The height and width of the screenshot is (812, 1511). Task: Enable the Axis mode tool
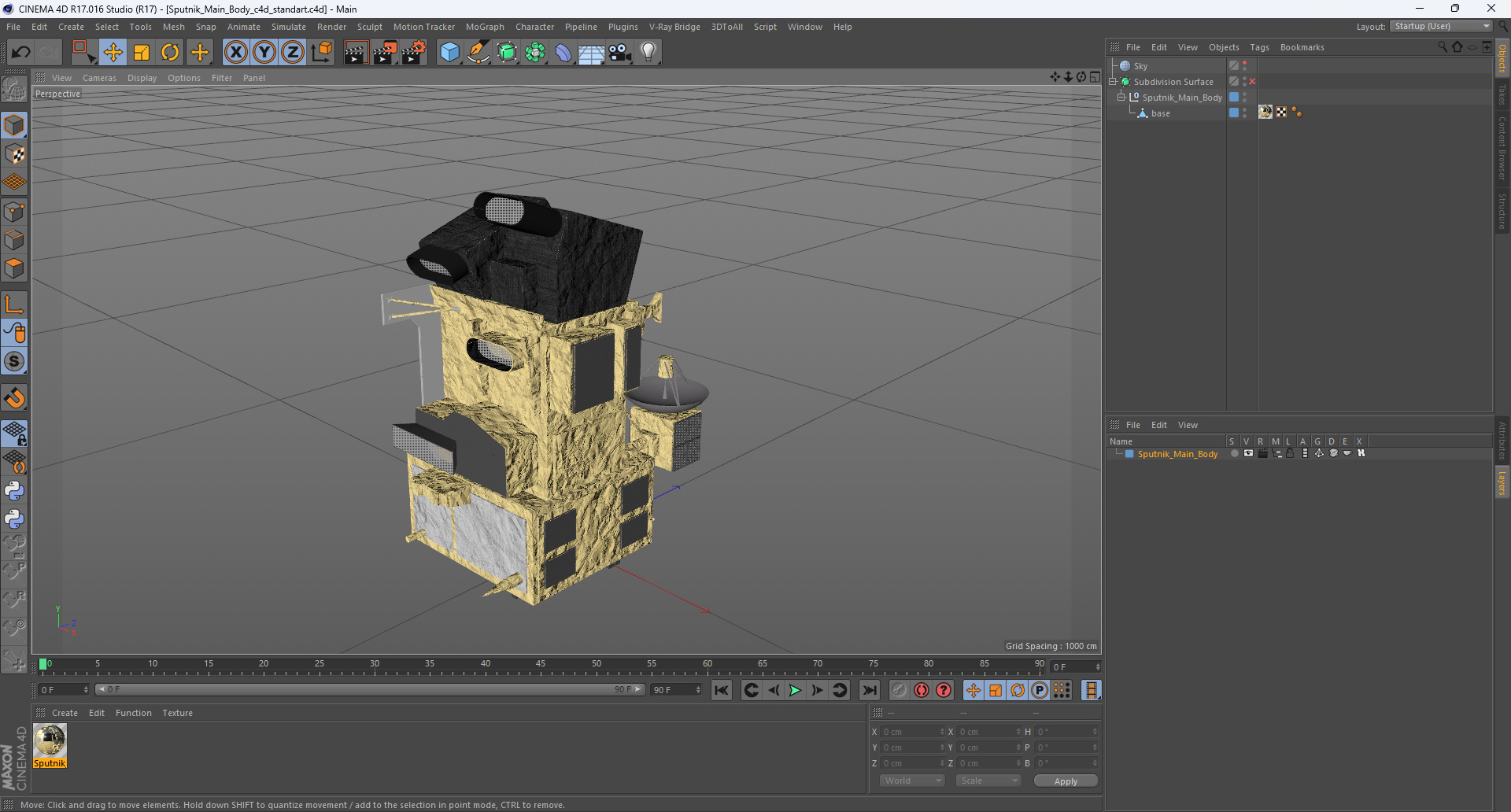14,304
